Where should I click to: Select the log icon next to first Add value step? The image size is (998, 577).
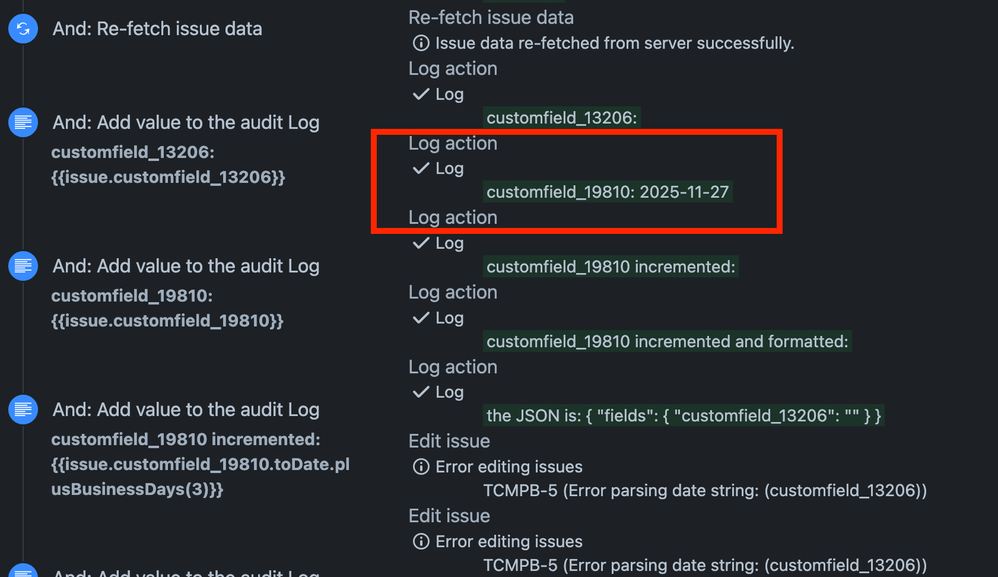pos(23,122)
